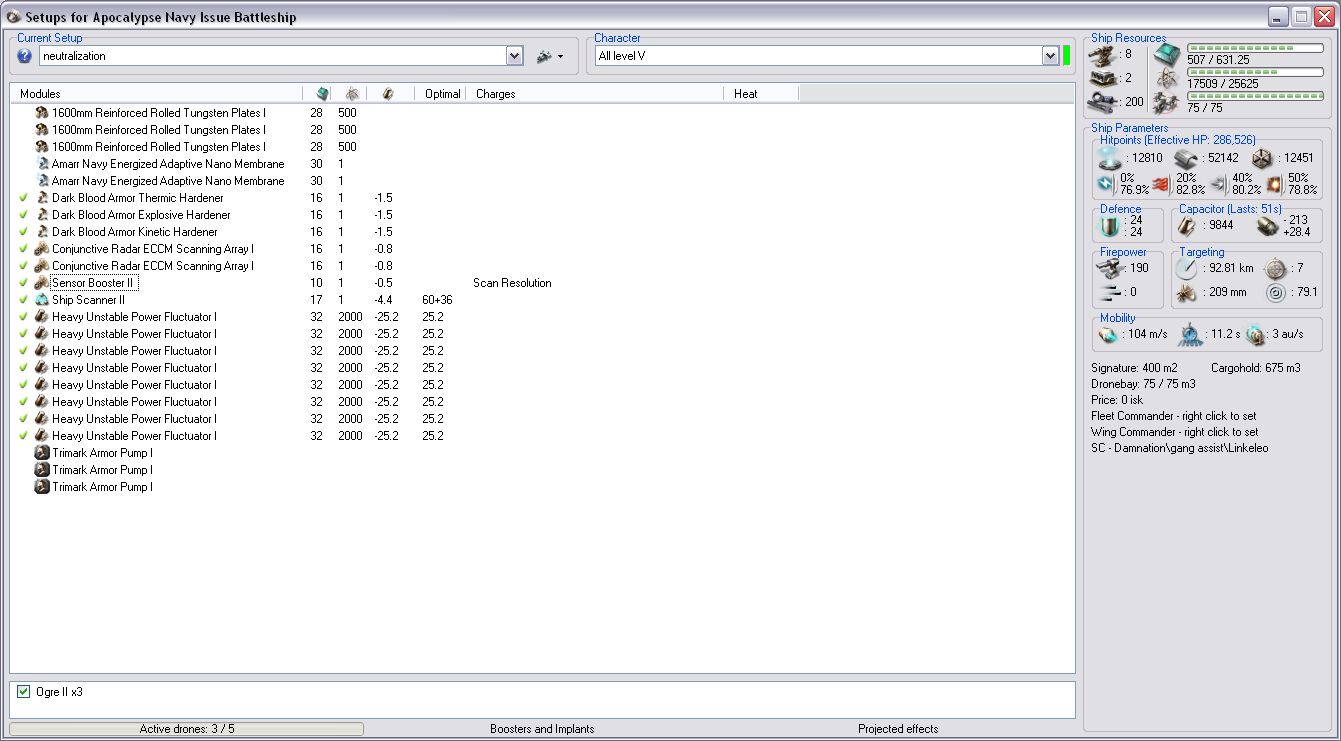This screenshot has width=1341, height=741.
Task: Click the capacitor usage column header icon
Action: 388,93
